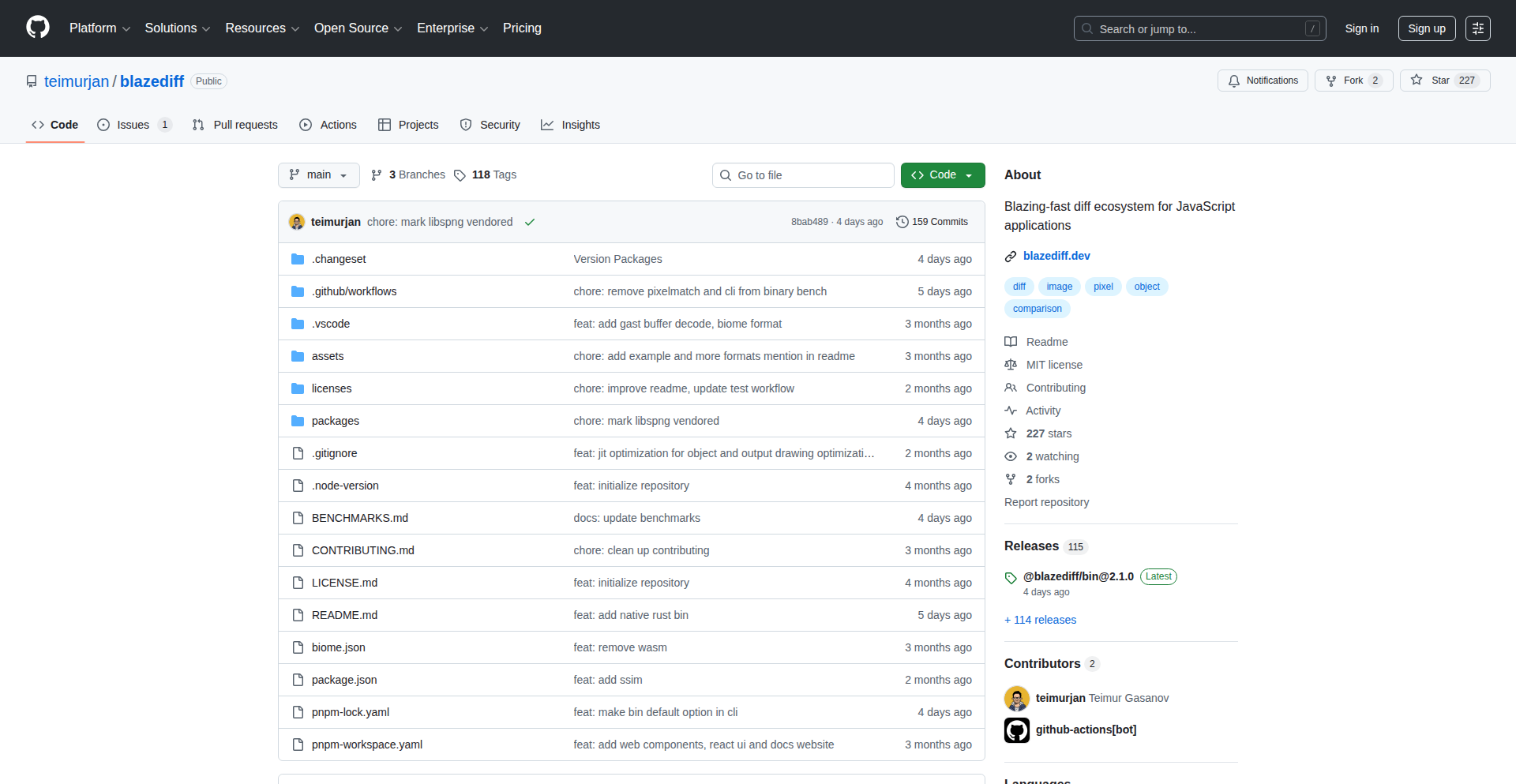This screenshot has width=1516, height=784.
Task: Click the Notifications bell icon
Action: pyautogui.click(x=1234, y=81)
